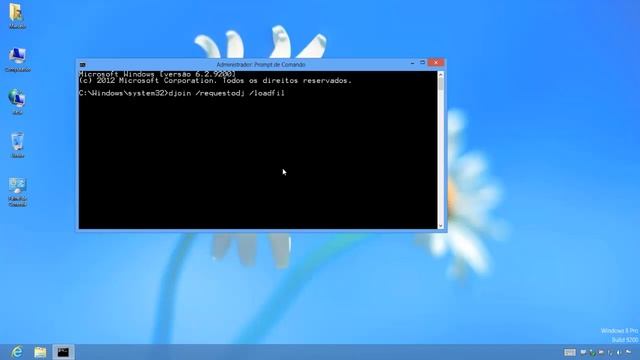The width and height of the screenshot is (640, 360).
Task: Open the touch keyboard tray icon
Action: tap(570, 352)
